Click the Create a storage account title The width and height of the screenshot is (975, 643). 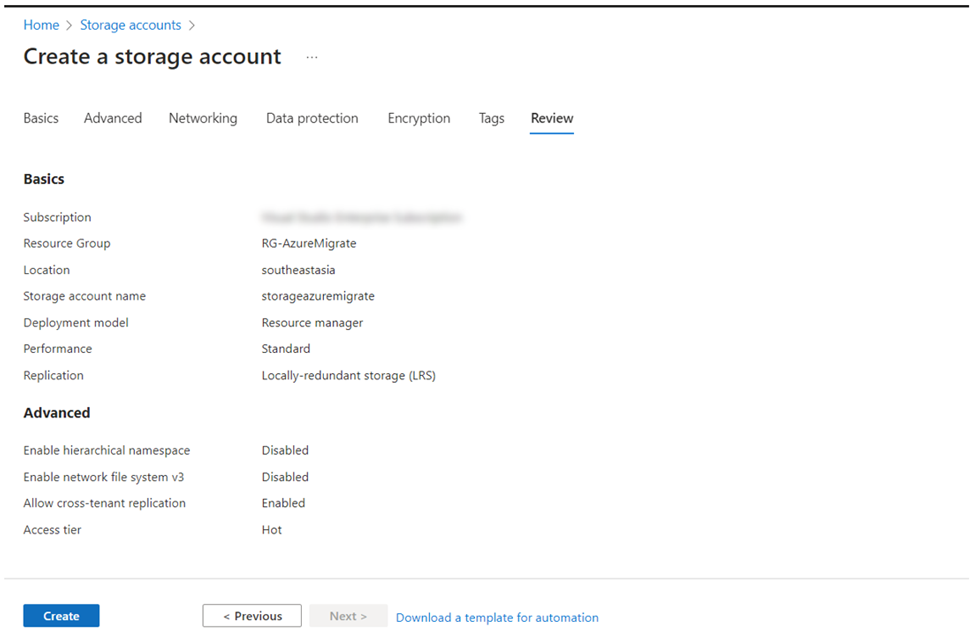tap(152, 57)
